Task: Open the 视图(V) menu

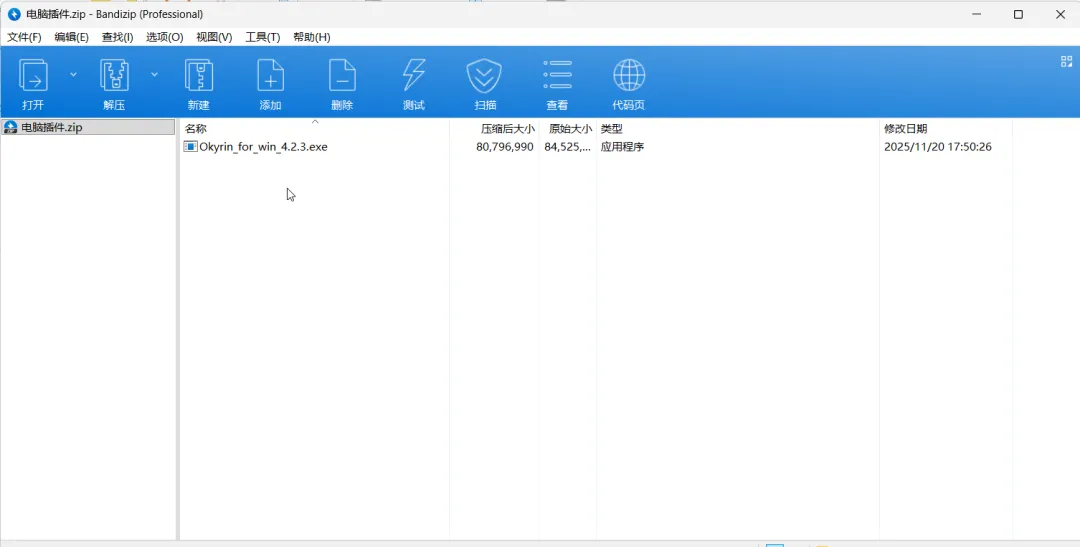Action: click(214, 37)
